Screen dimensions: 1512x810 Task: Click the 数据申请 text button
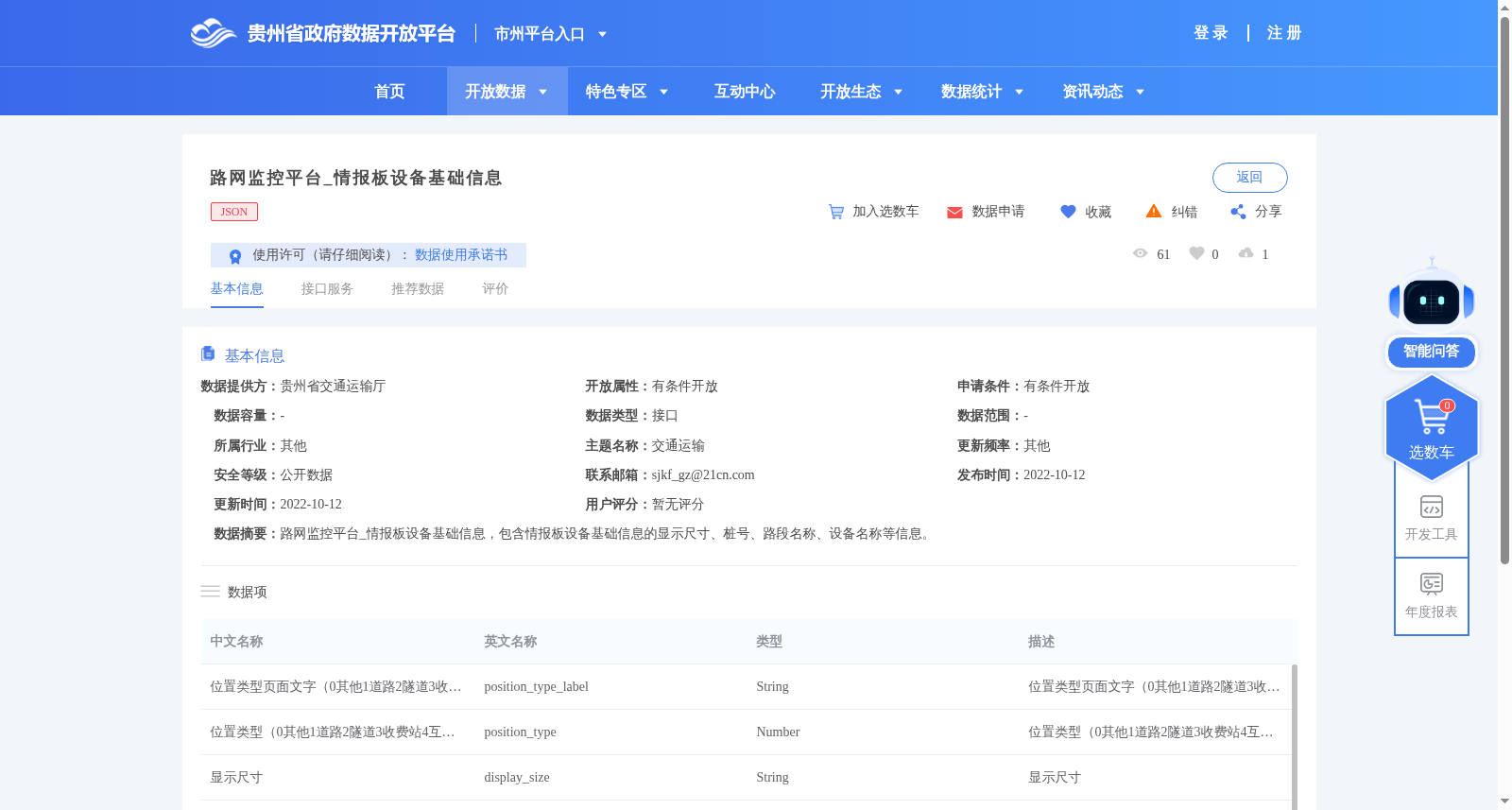(998, 212)
